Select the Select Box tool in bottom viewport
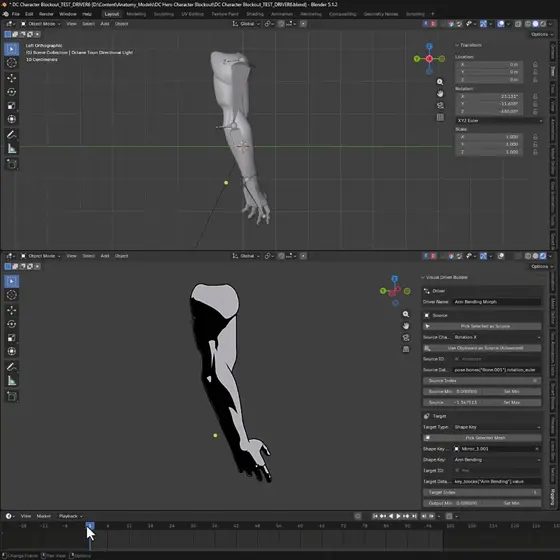The height and width of the screenshot is (560, 560). (11, 281)
